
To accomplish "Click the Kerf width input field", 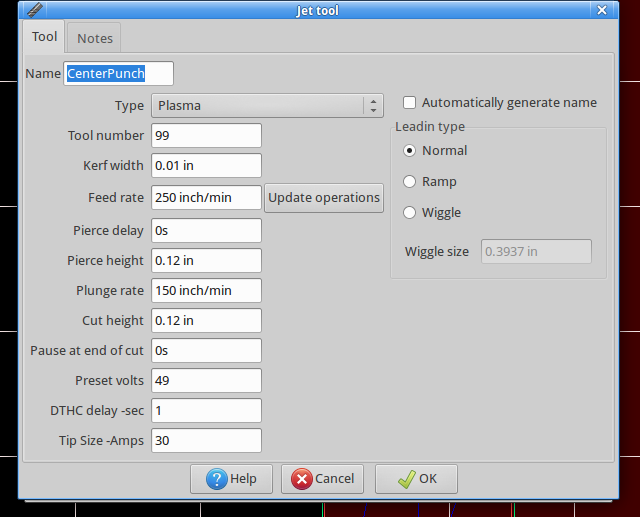I will coord(206,166).
